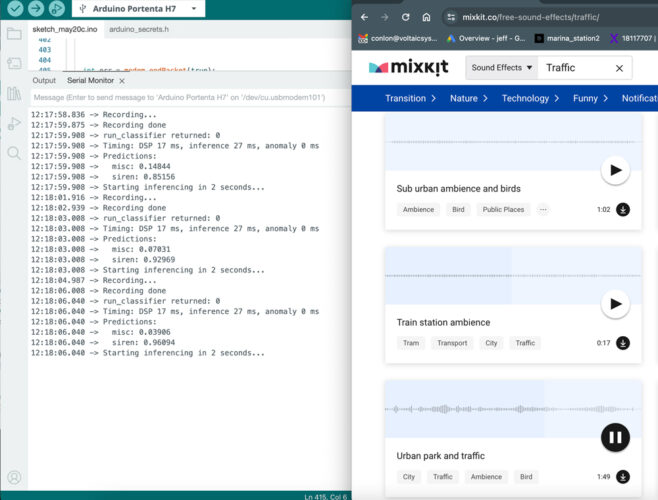Open the Arduino Portenta H7 board dropdown

coord(138,9)
